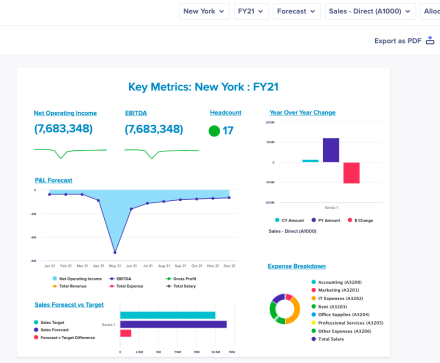Toggle Gross Profit legend series
440x363 pixels.
[181, 279]
